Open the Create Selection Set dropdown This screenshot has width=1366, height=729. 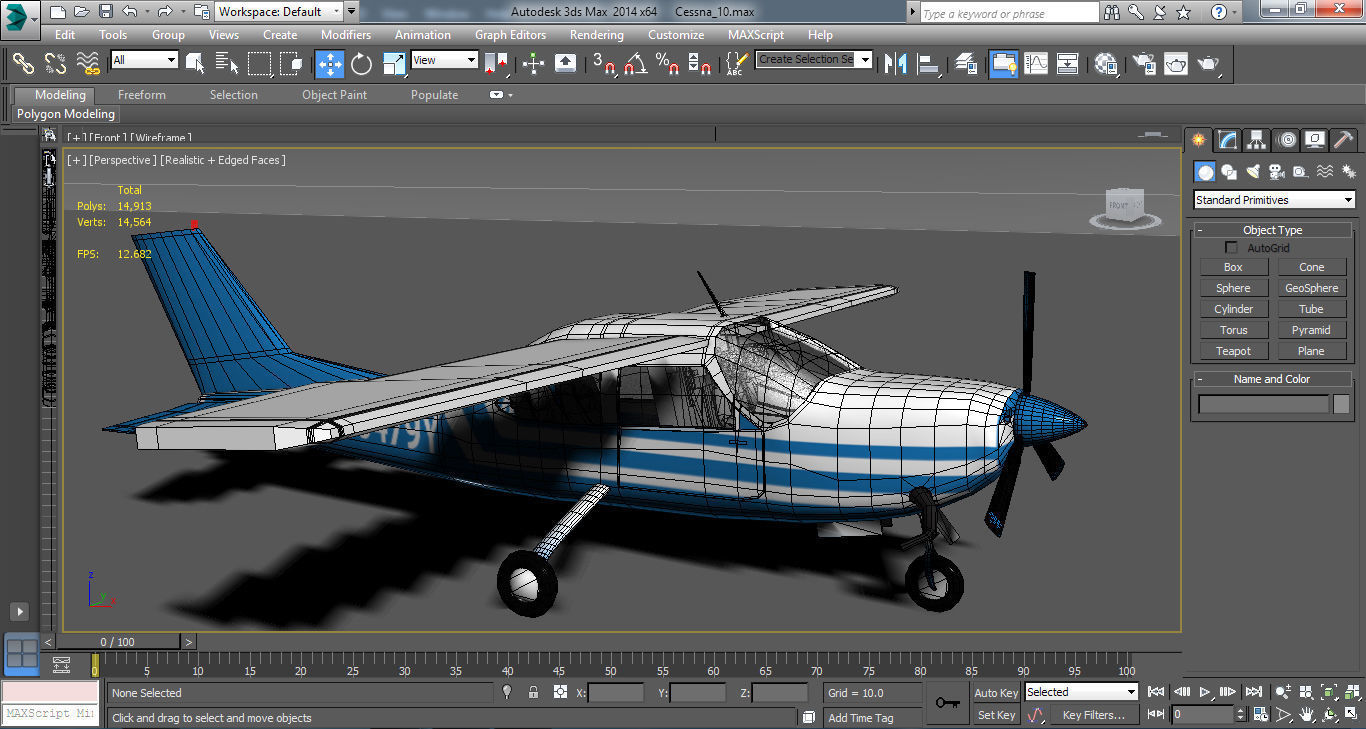[814, 59]
